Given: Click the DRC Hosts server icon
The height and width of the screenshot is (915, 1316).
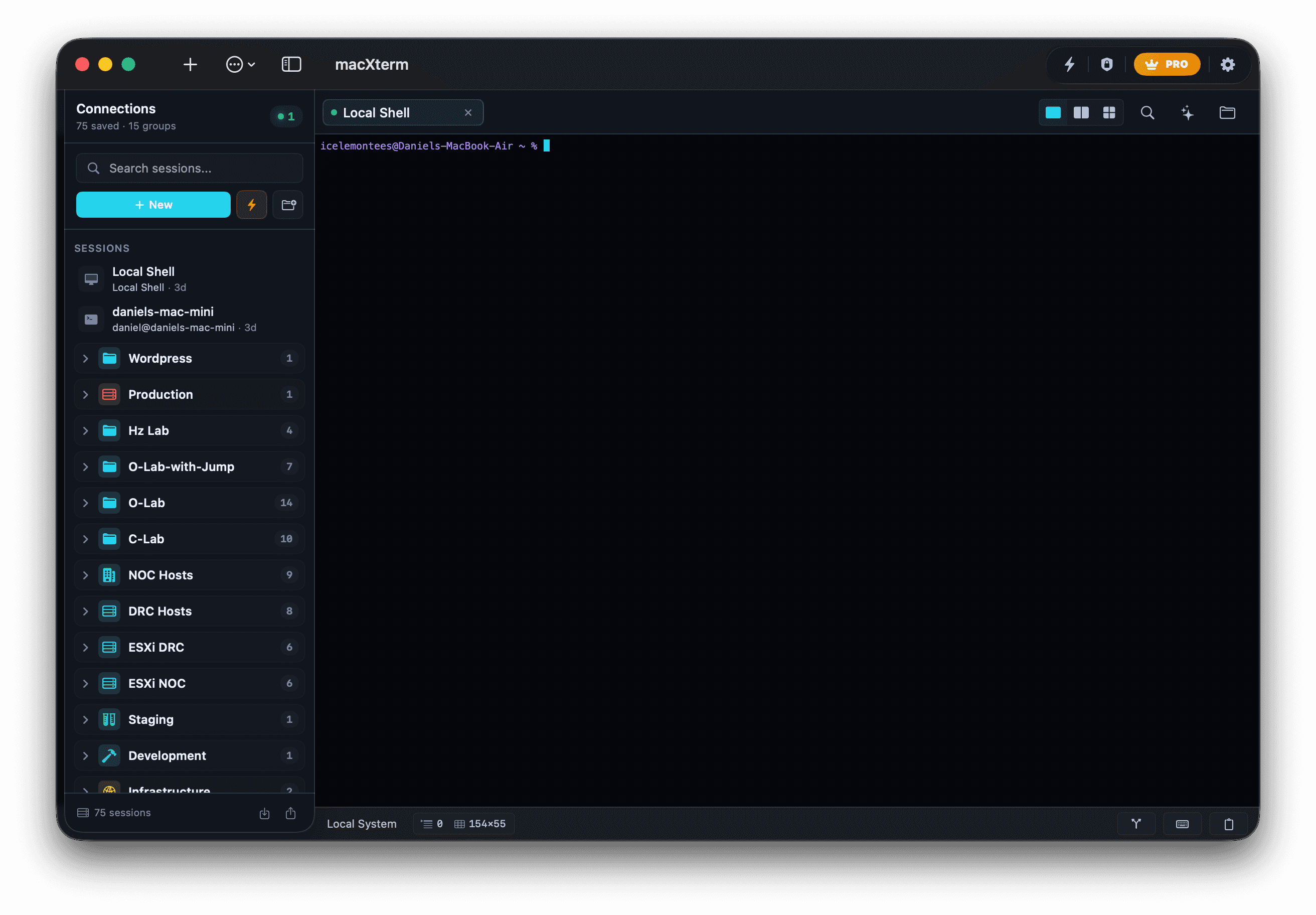Looking at the screenshot, I should coord(109,611).
